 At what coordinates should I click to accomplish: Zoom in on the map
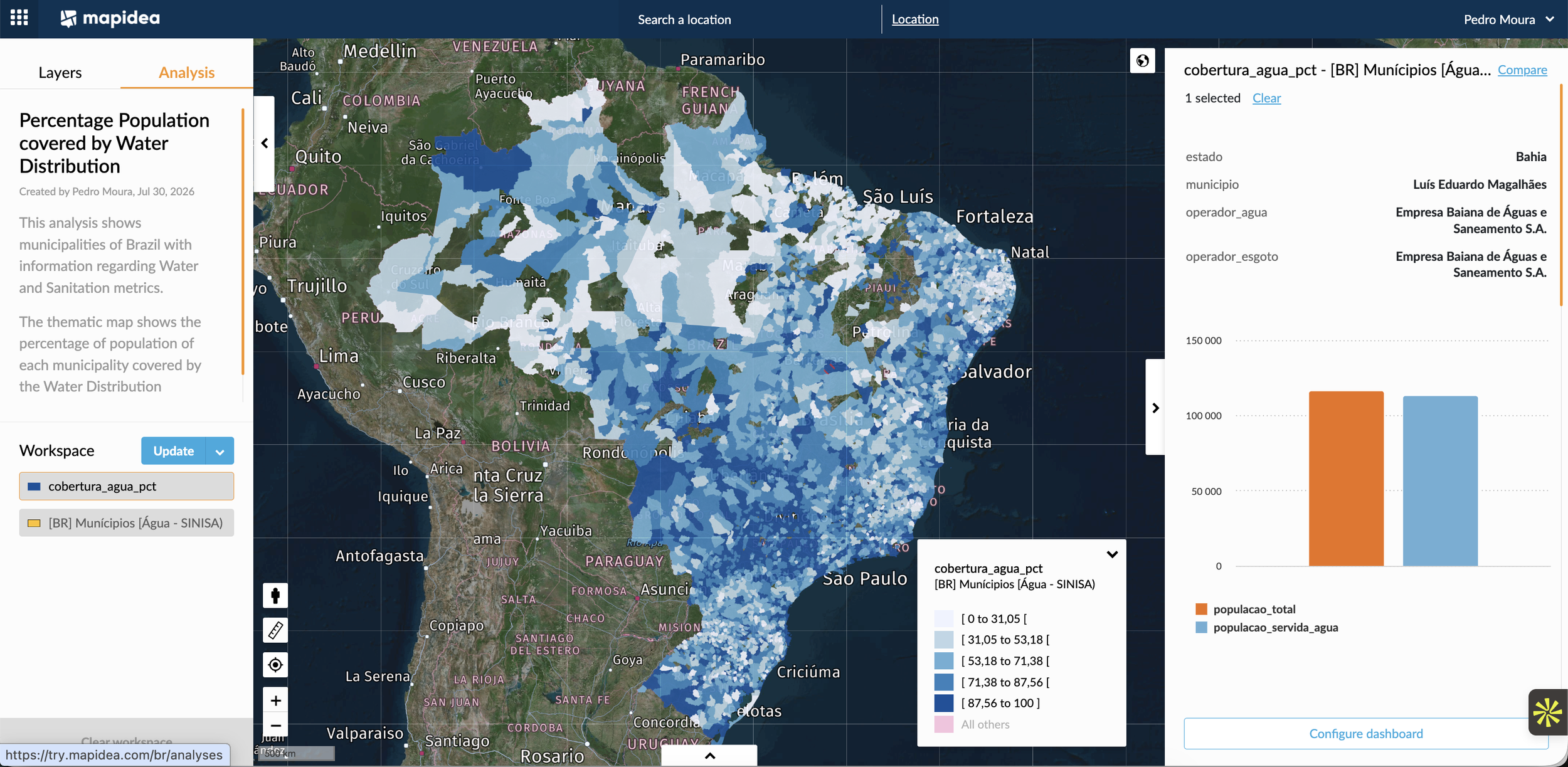[x=275, y=700]
